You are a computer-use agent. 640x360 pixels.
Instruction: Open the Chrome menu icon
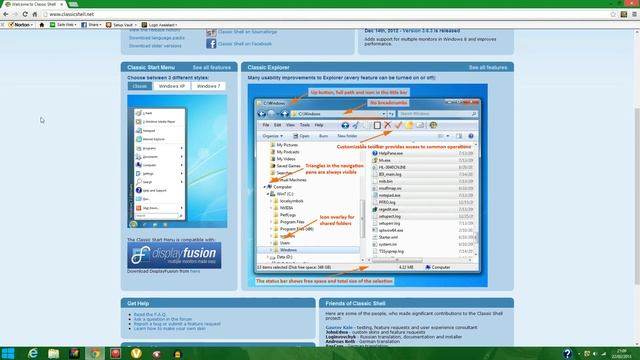(634, 14)
